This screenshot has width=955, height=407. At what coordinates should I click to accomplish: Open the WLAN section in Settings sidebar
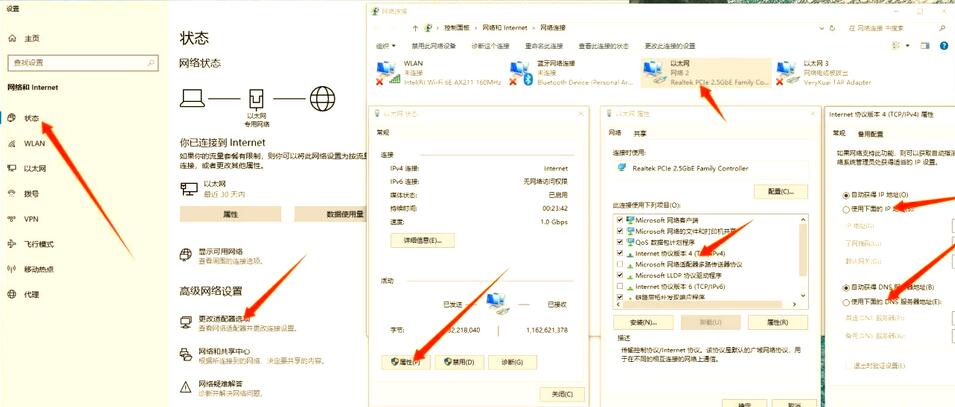34,143
